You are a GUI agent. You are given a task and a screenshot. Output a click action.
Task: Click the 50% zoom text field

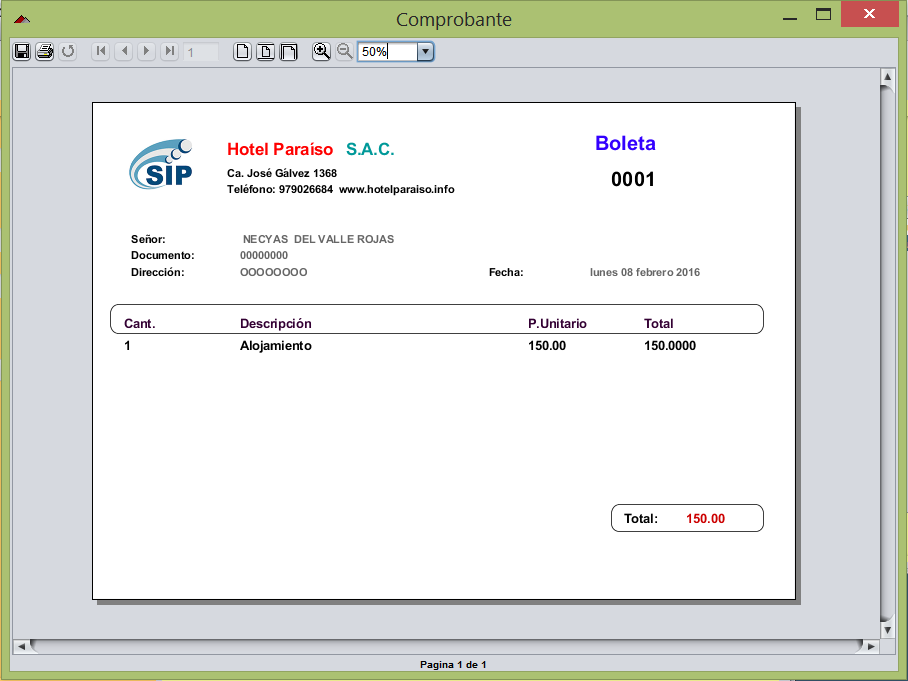tap(387, 52)
